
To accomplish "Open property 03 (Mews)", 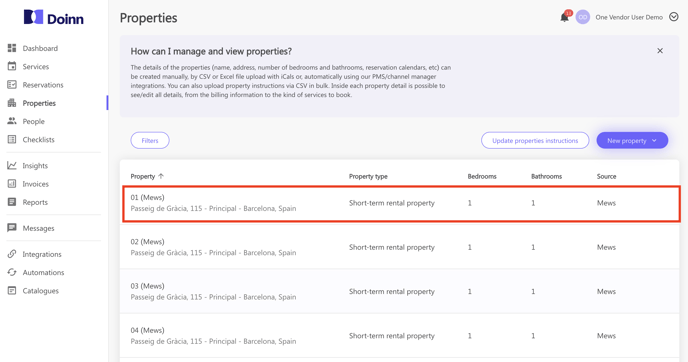I will pos(399,291).
